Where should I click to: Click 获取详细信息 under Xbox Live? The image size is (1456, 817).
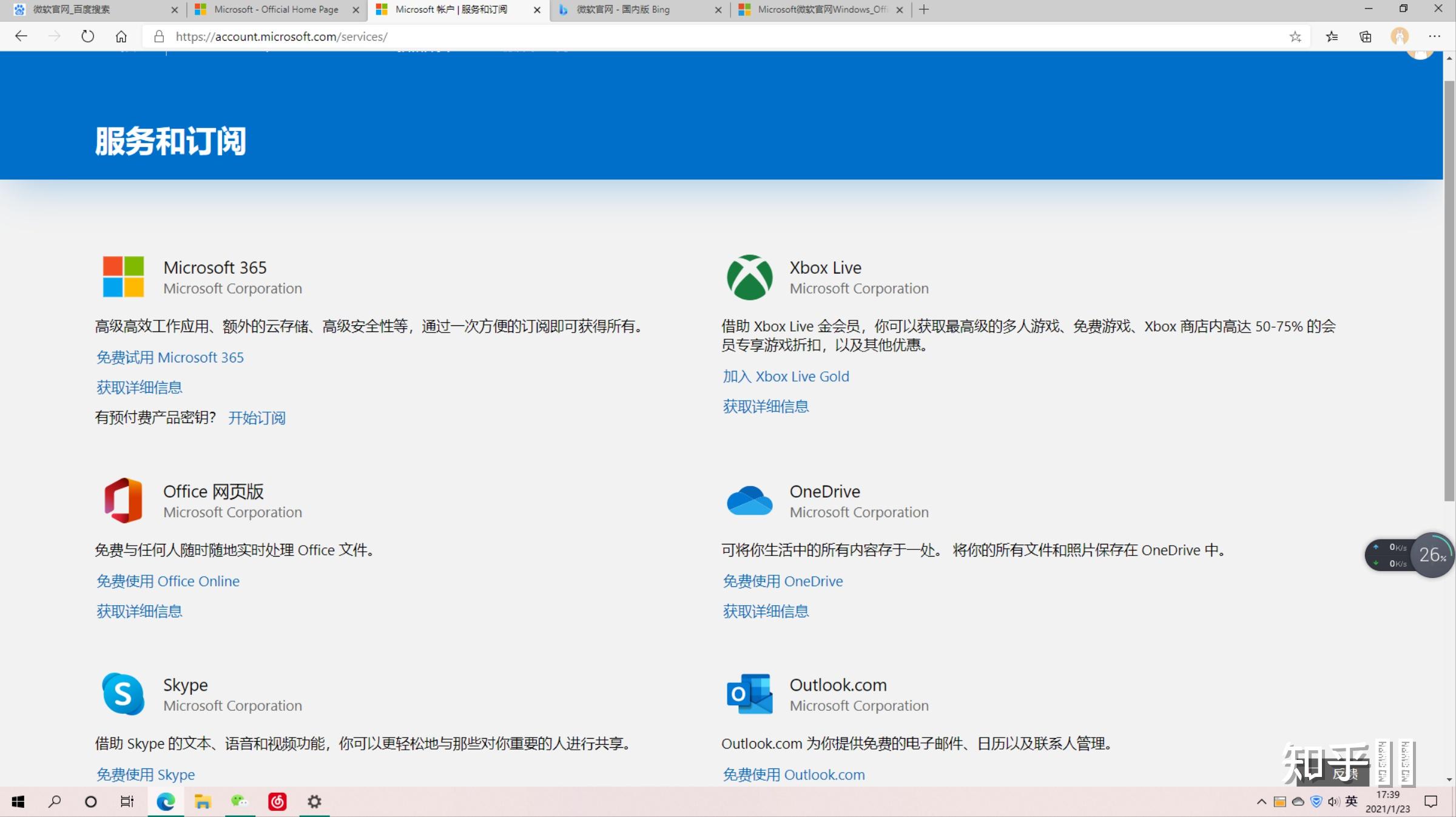click(766, 407)
